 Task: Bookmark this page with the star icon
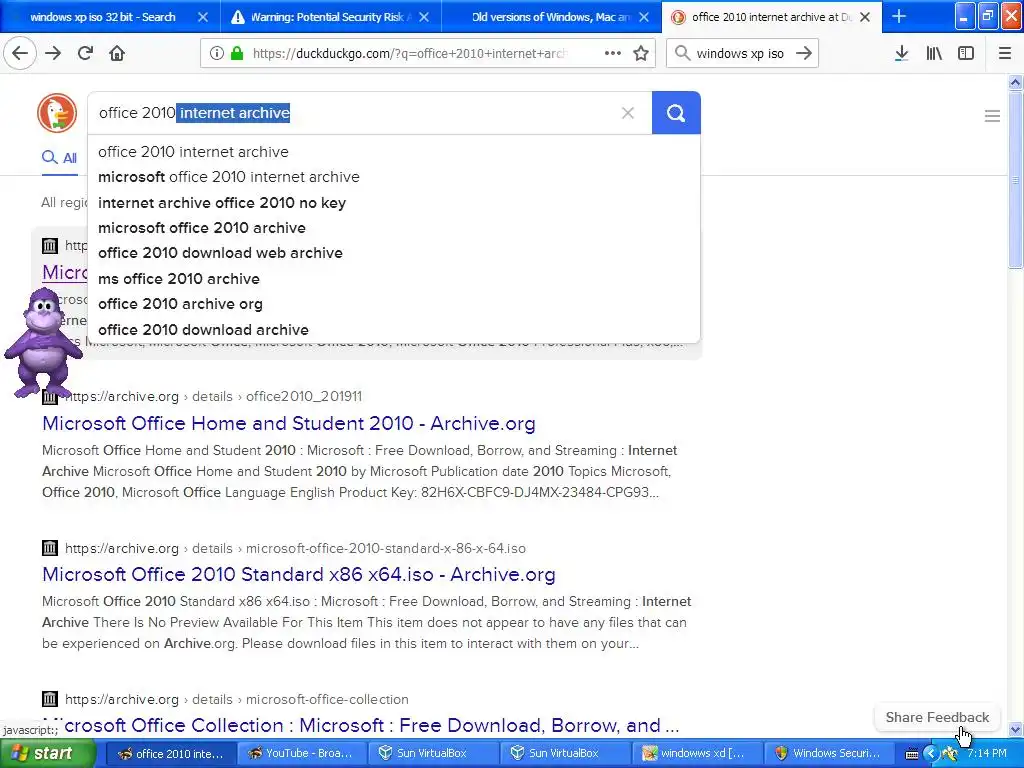641,53
